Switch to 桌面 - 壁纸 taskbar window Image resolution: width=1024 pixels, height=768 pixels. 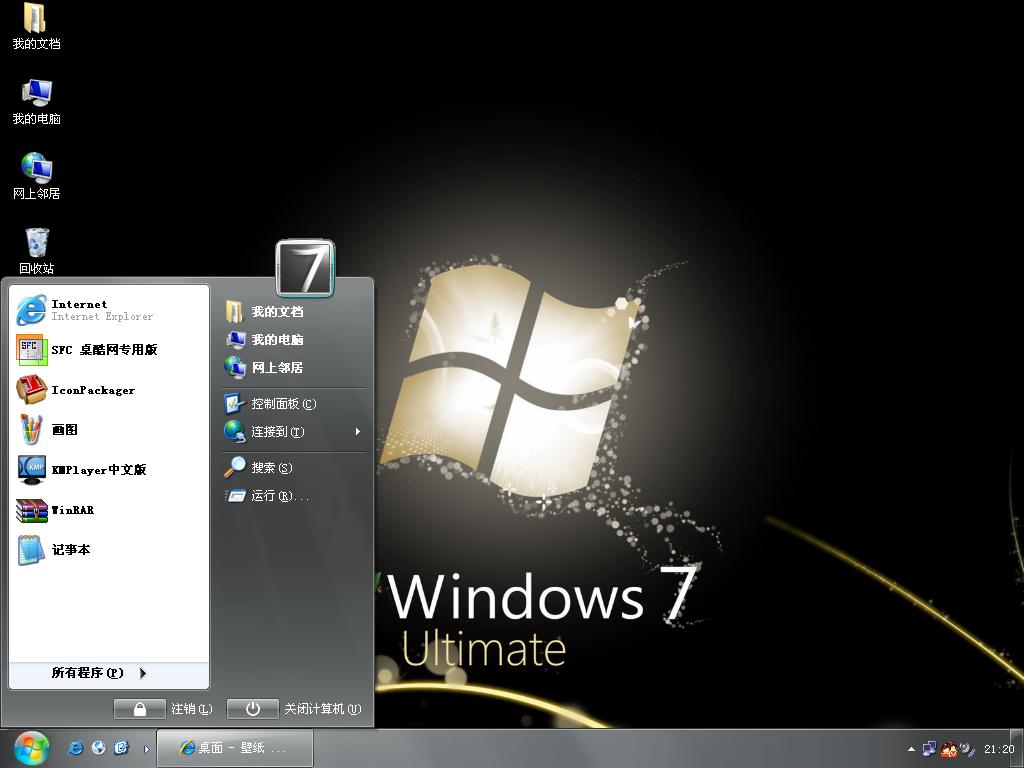click(x=235, y=748)
